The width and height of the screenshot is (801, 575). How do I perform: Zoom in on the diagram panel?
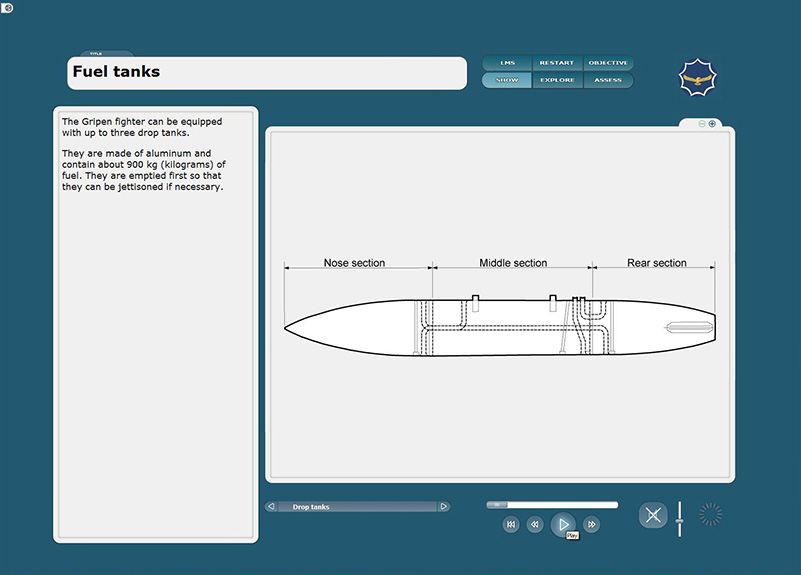coord(712,124)
